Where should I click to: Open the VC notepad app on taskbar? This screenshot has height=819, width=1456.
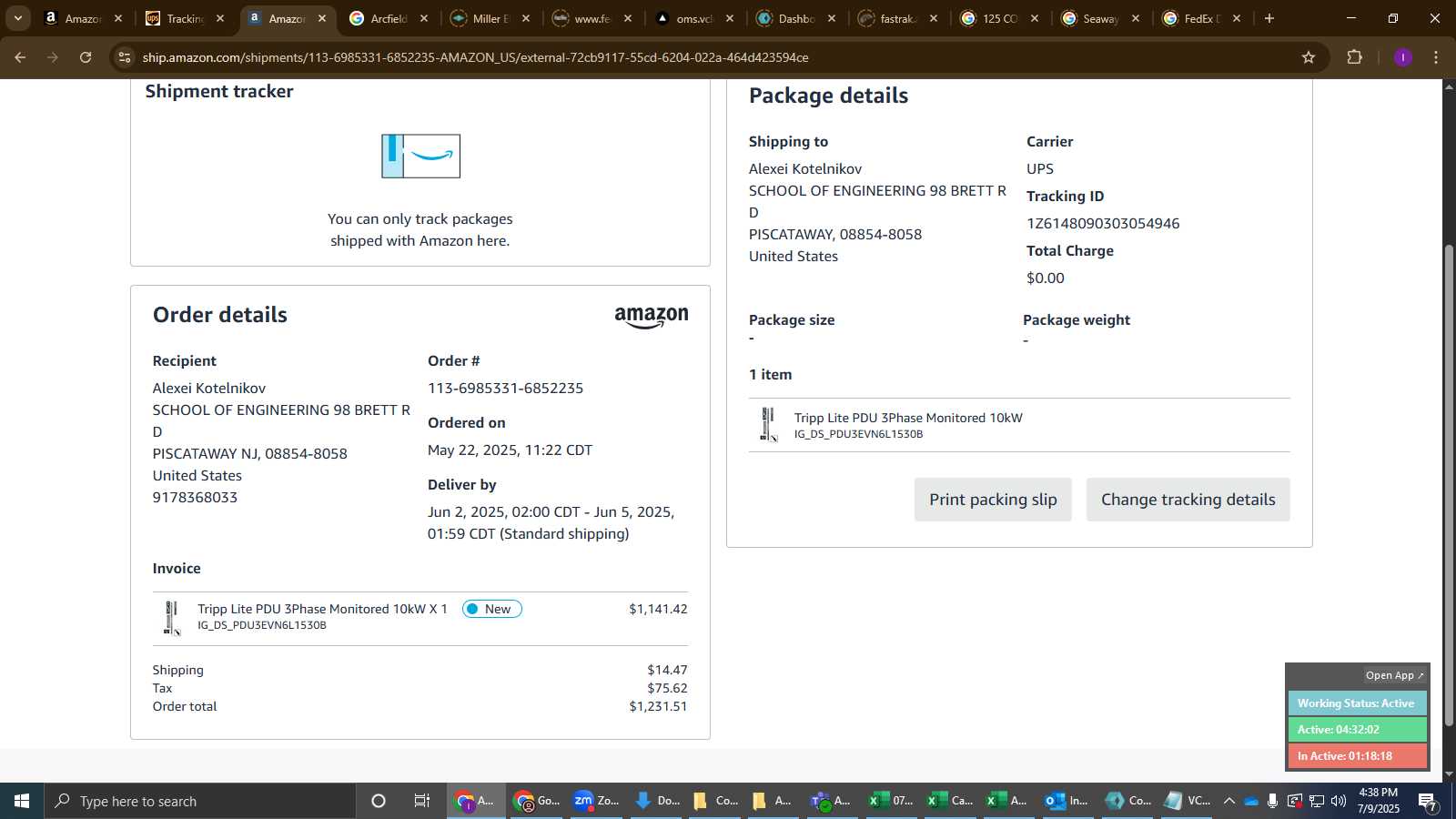1185,801
